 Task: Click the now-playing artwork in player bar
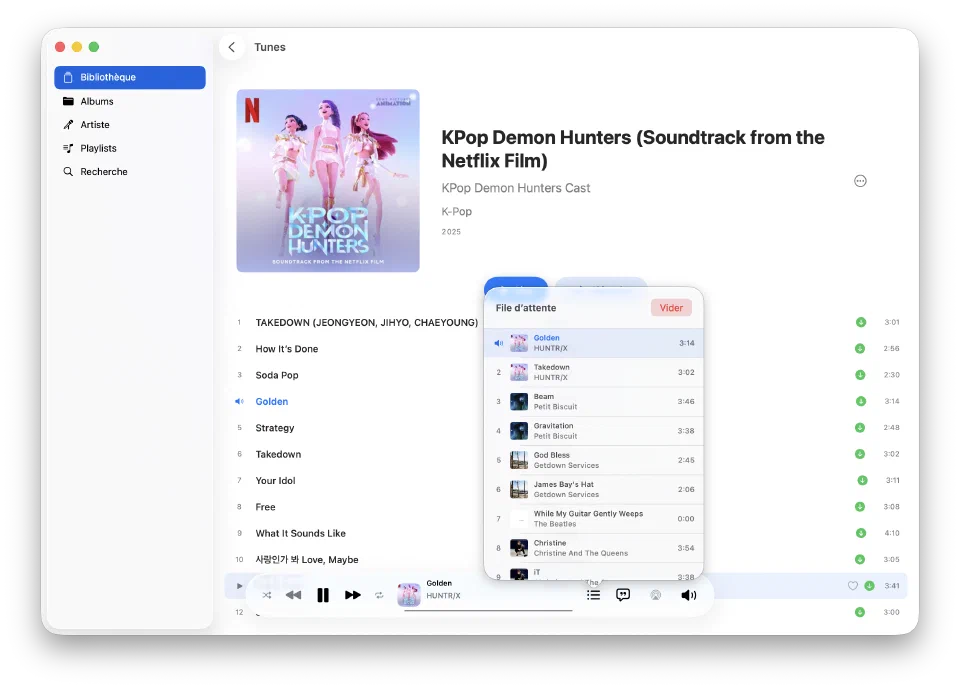point(409,594)
